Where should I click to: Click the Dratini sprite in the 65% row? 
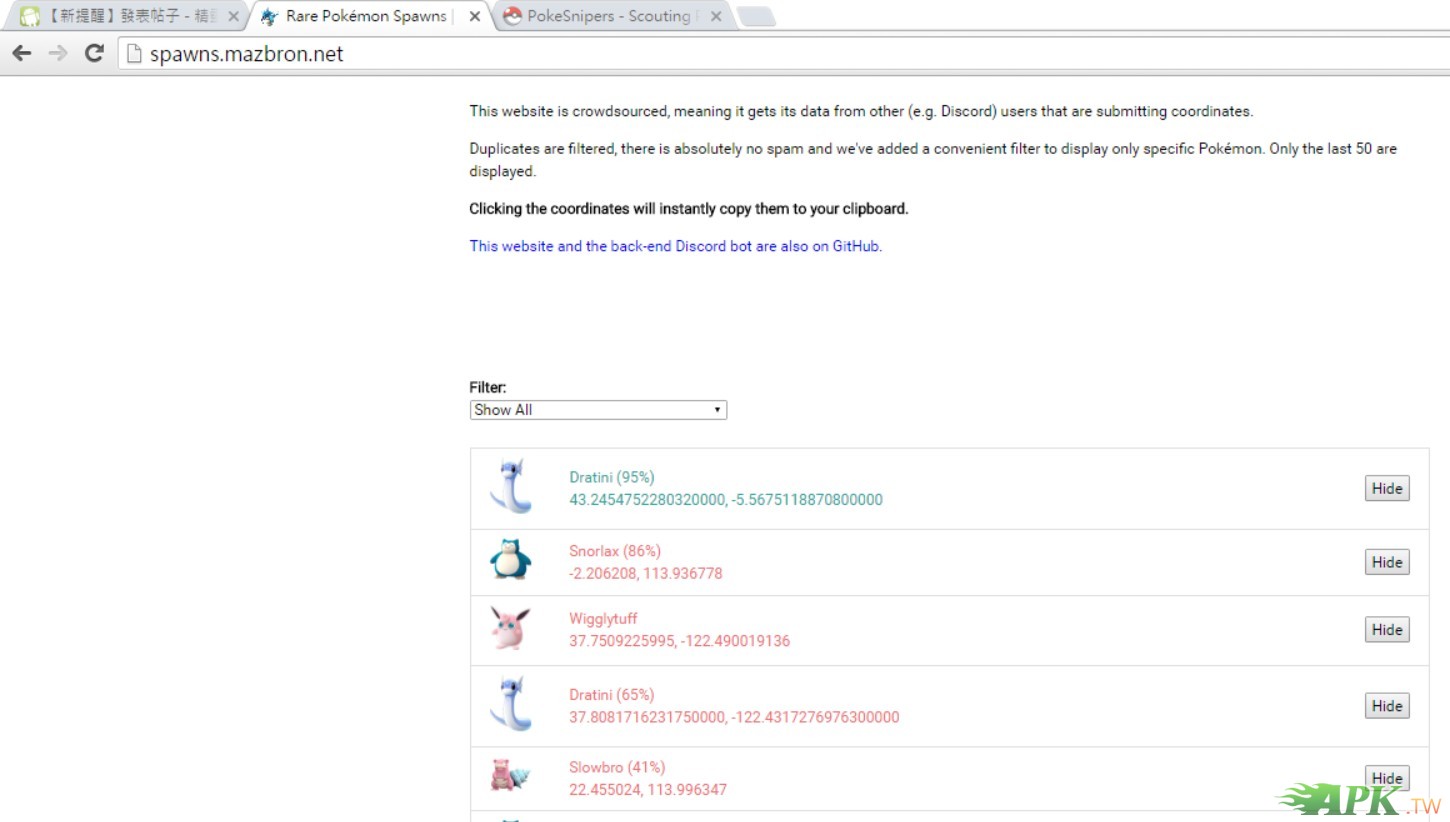[x=511, y=704]
